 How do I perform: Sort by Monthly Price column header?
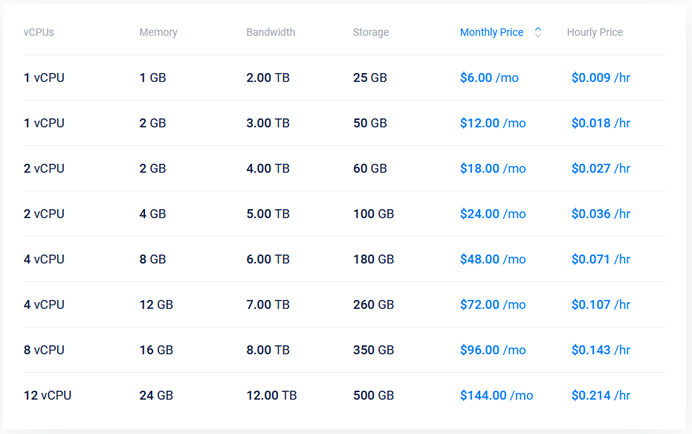point(492,32)
